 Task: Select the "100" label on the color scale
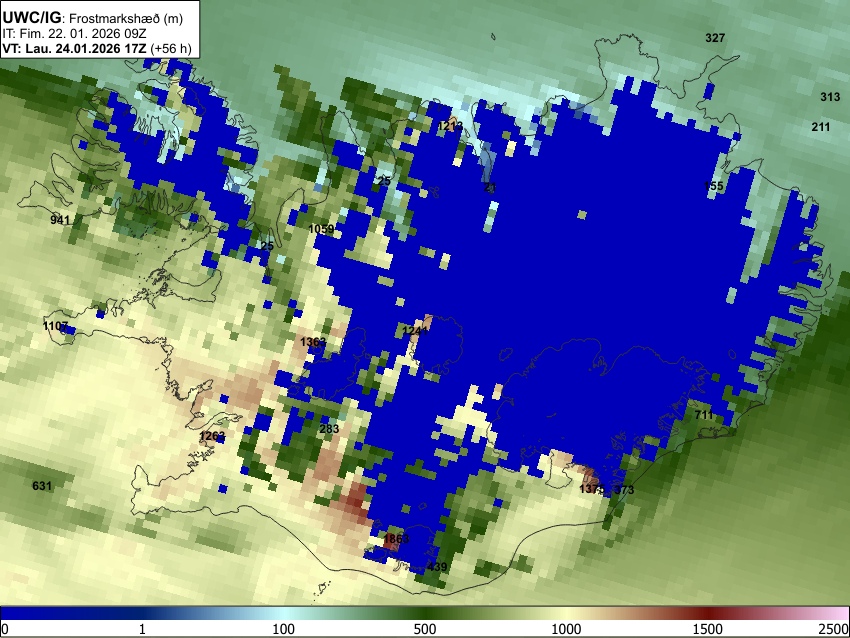pos(284,629)
